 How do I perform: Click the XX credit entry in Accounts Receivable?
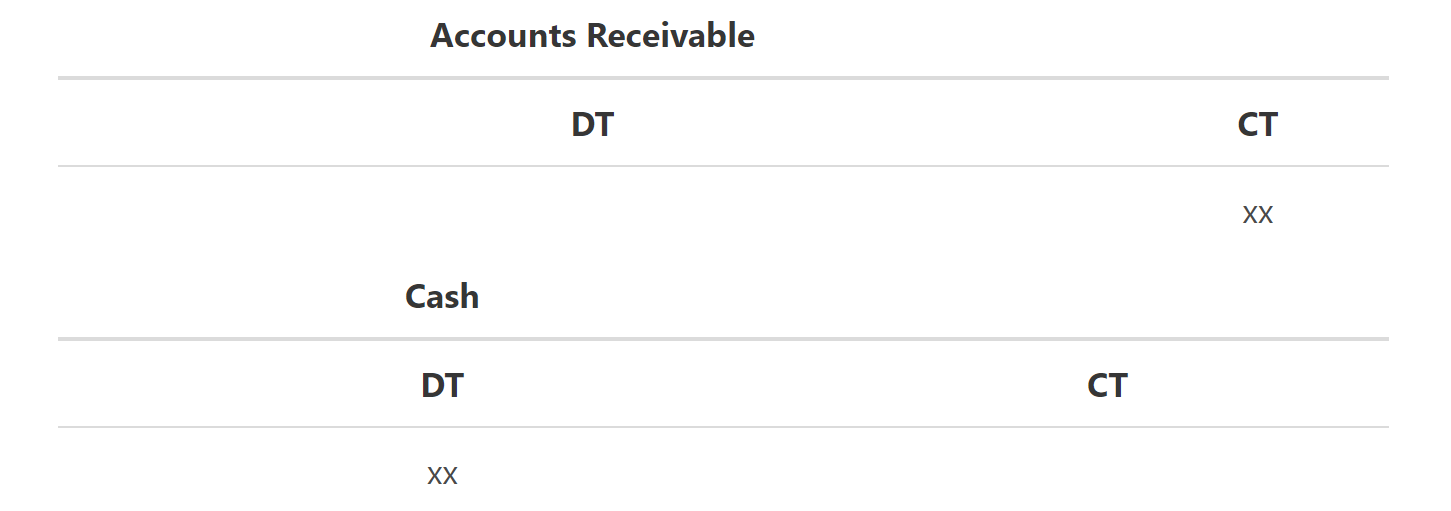[x=1257, y=214]
